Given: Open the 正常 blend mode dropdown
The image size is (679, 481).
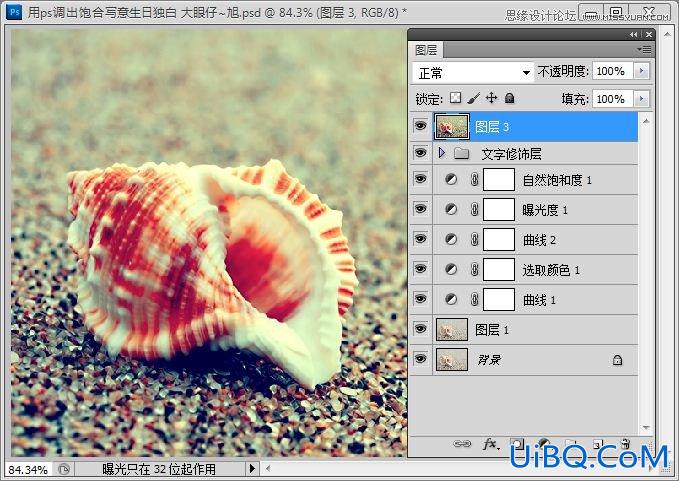Looking at the screenshot, I should coord(473,72).
